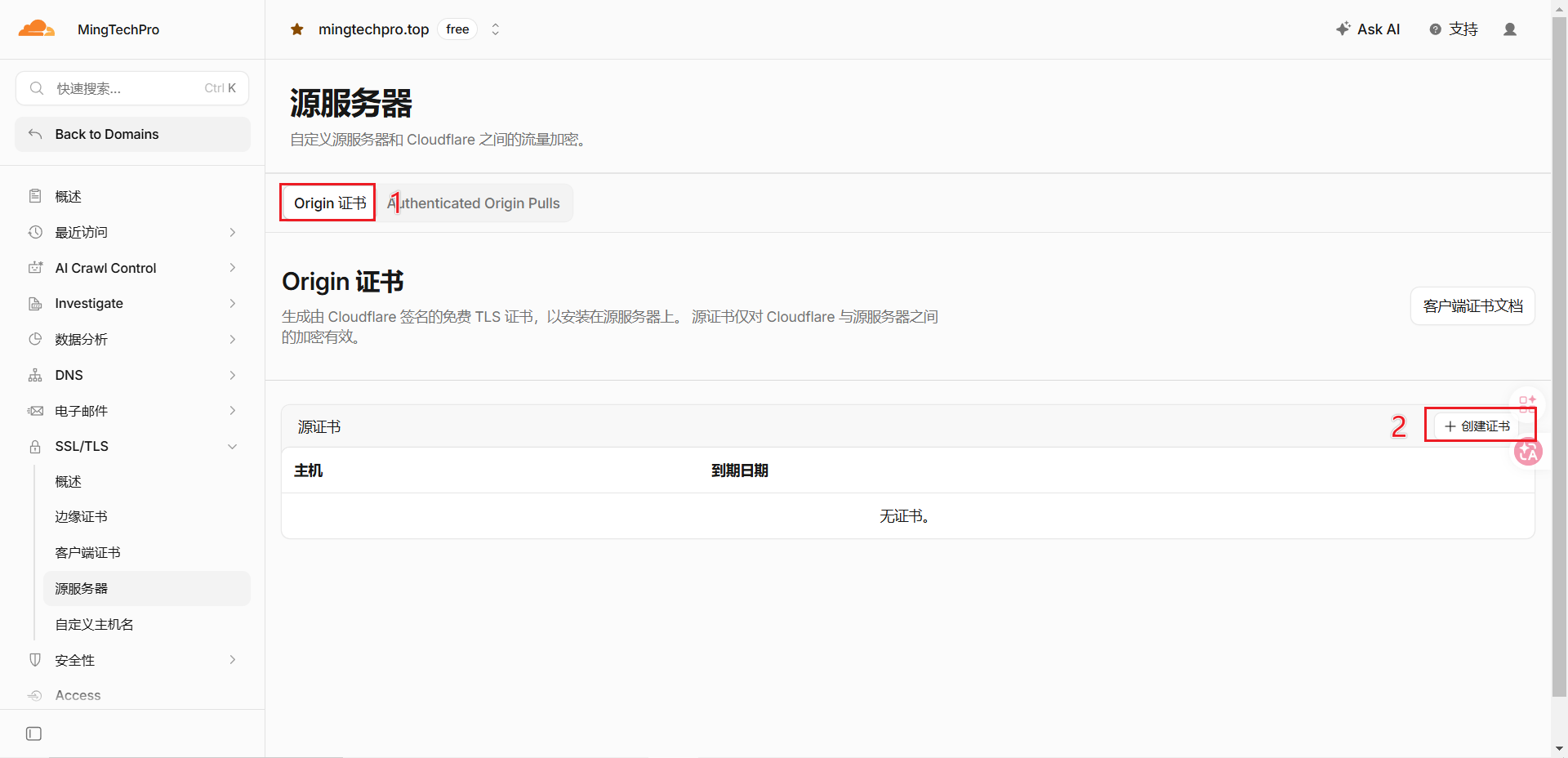Open the 支持 help icon
1568x758 pixels.
pyautogui.click(x=1435, y=29)
